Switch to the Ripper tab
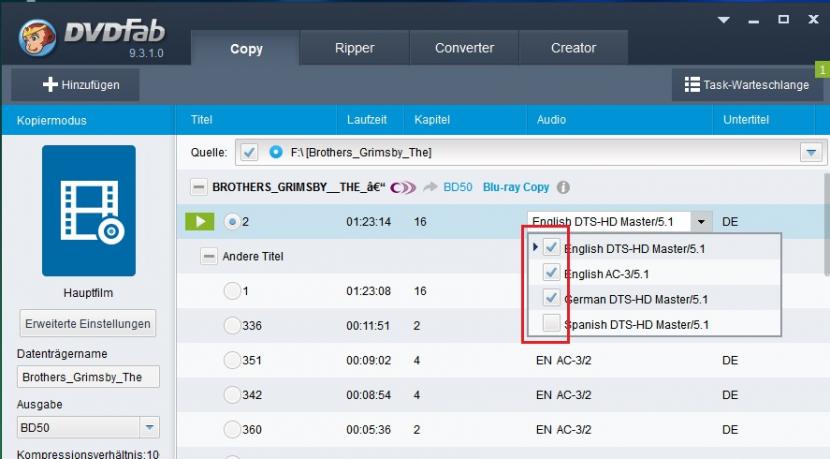830x459 pixels. point(354,48)
